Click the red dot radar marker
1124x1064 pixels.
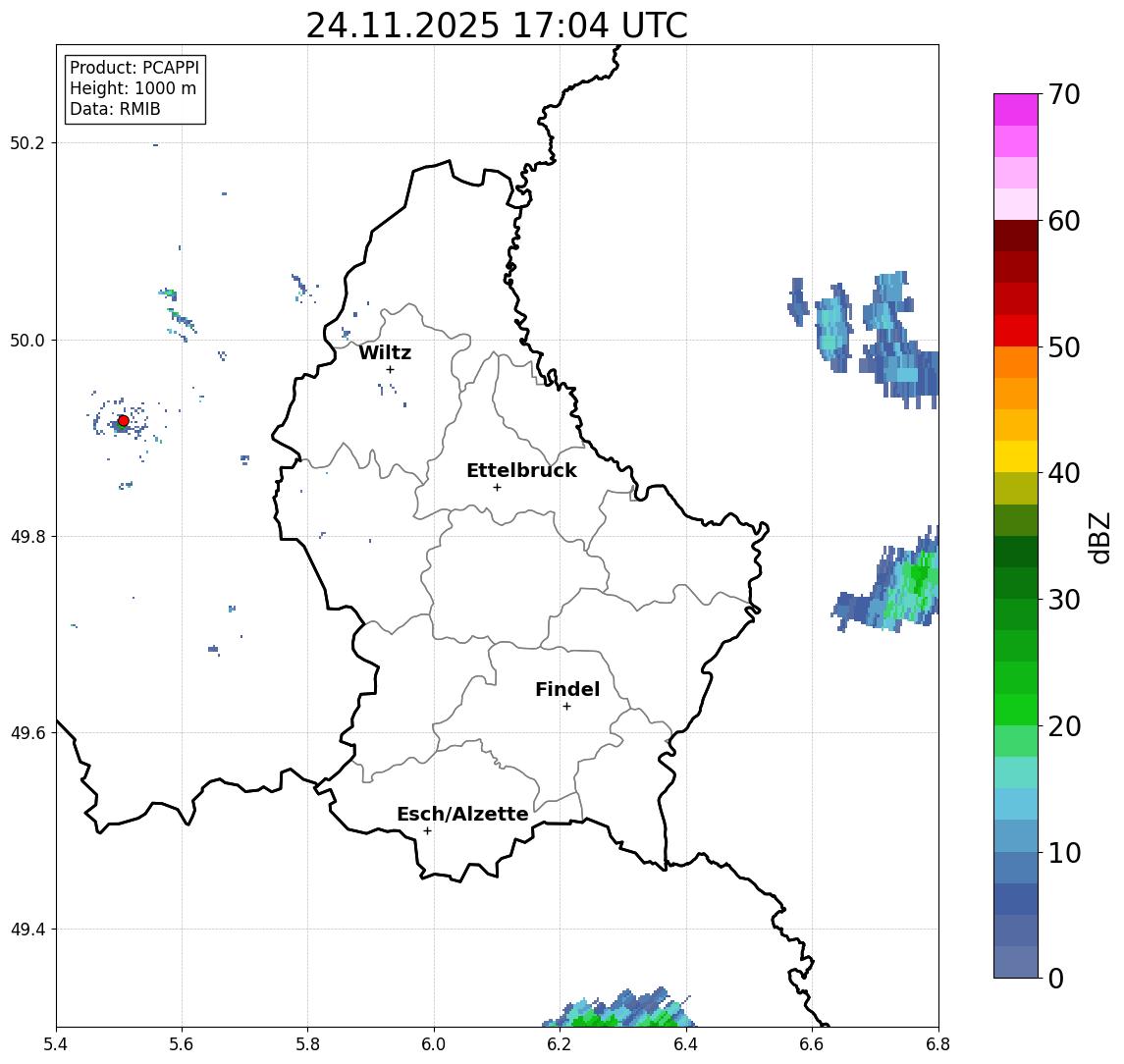click(124, 421)
